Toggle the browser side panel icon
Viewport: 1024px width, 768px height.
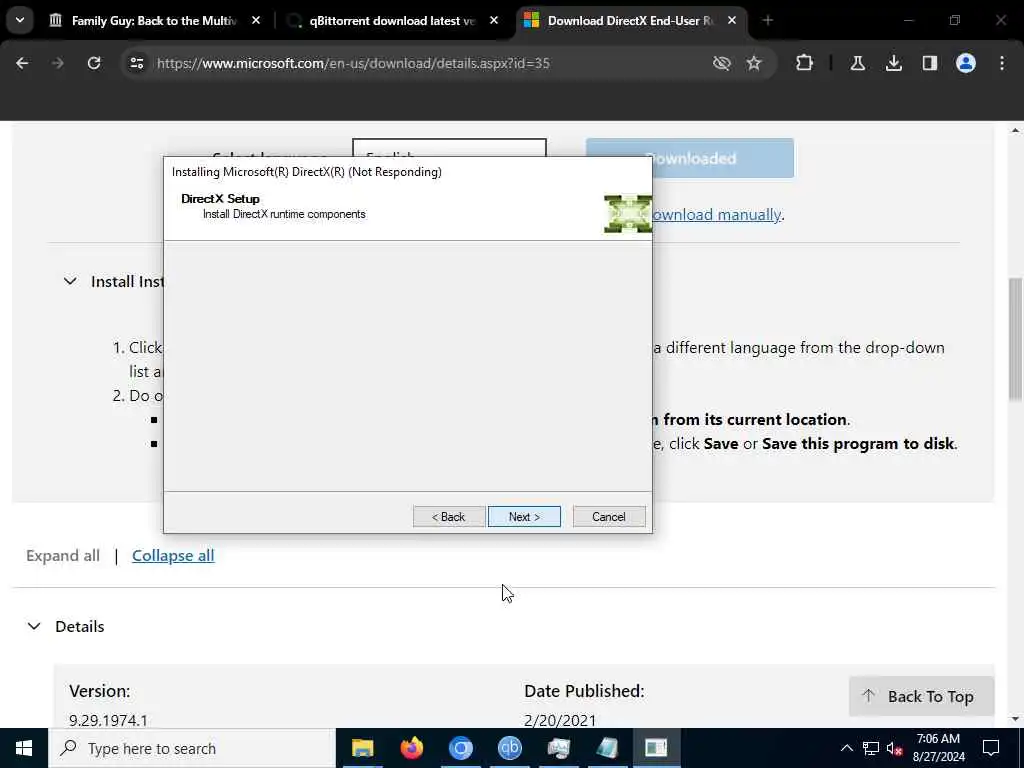pos(930,63)
